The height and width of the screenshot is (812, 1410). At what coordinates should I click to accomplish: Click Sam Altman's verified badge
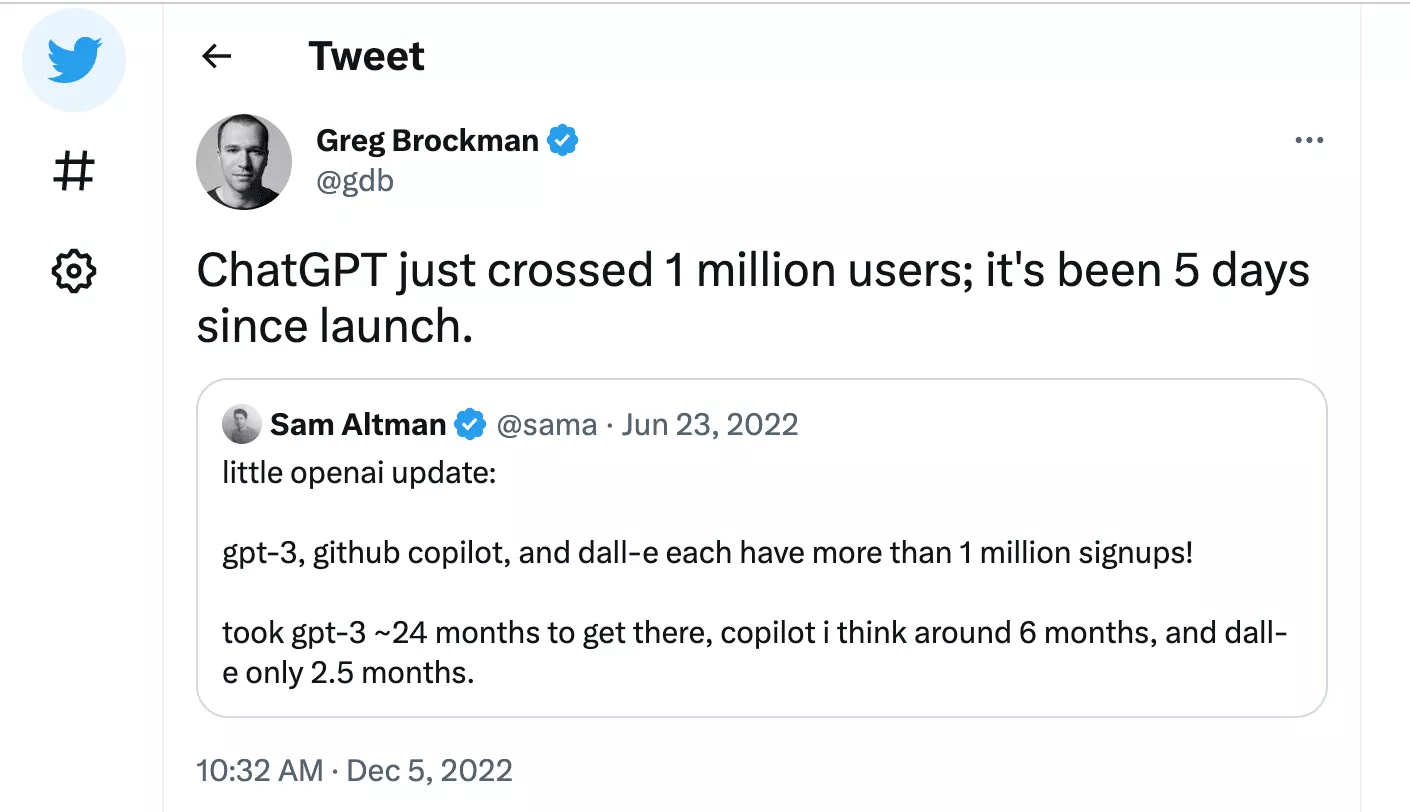[x=469, y=425]
